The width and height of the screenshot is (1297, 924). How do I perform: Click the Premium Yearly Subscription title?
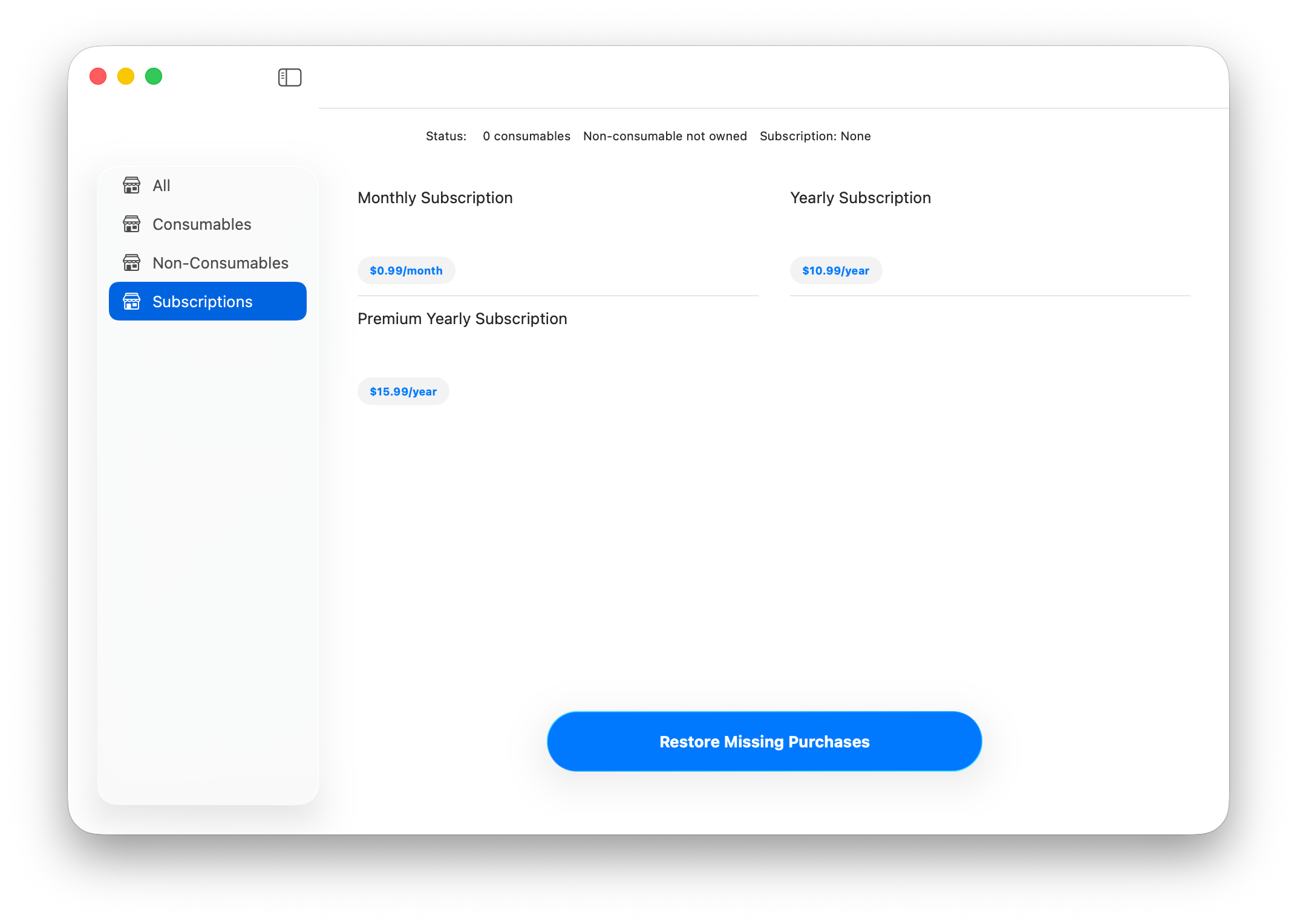pyautogui.click(x=462, y=318)
